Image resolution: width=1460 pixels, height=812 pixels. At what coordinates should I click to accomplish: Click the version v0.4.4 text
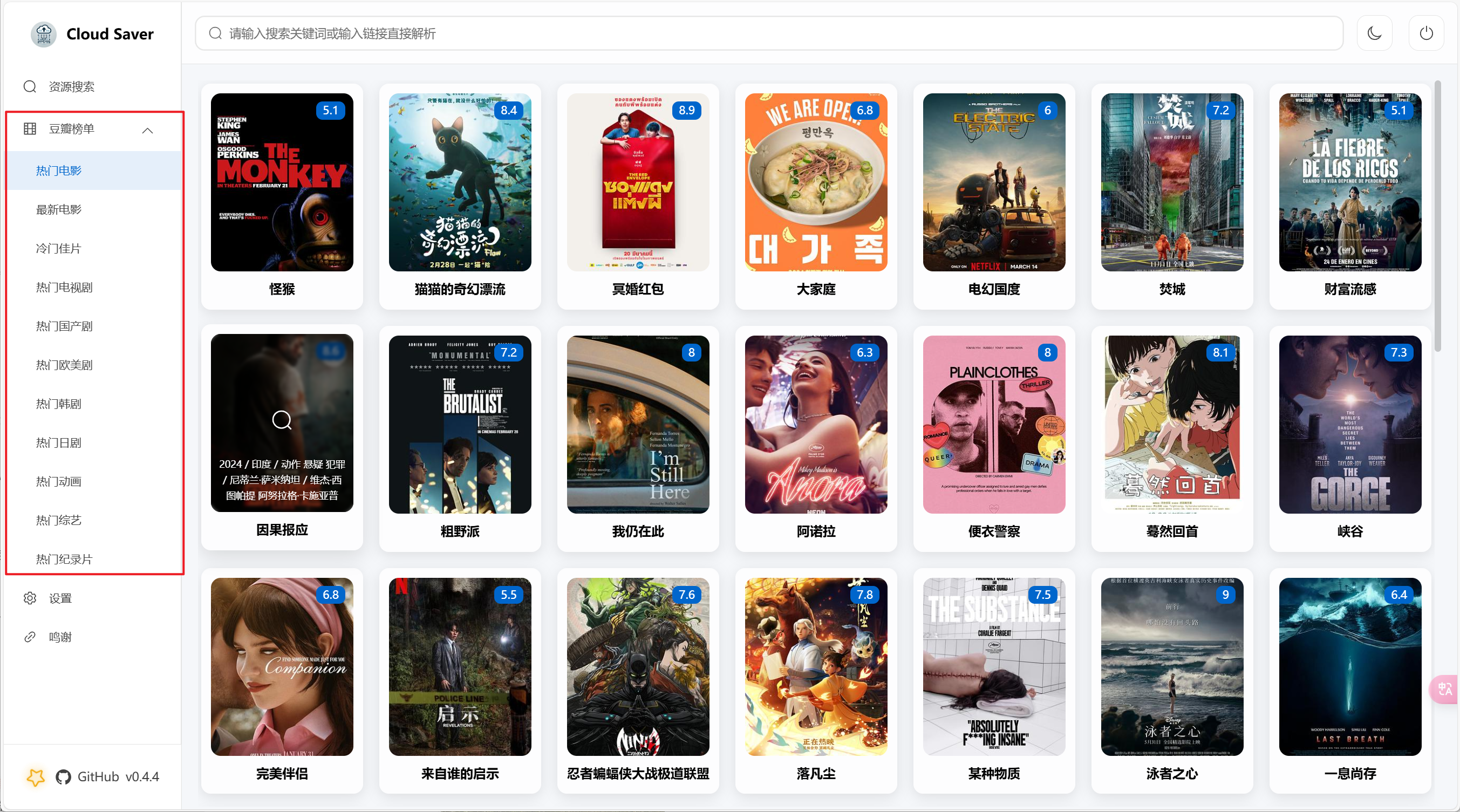click(142, 777)
